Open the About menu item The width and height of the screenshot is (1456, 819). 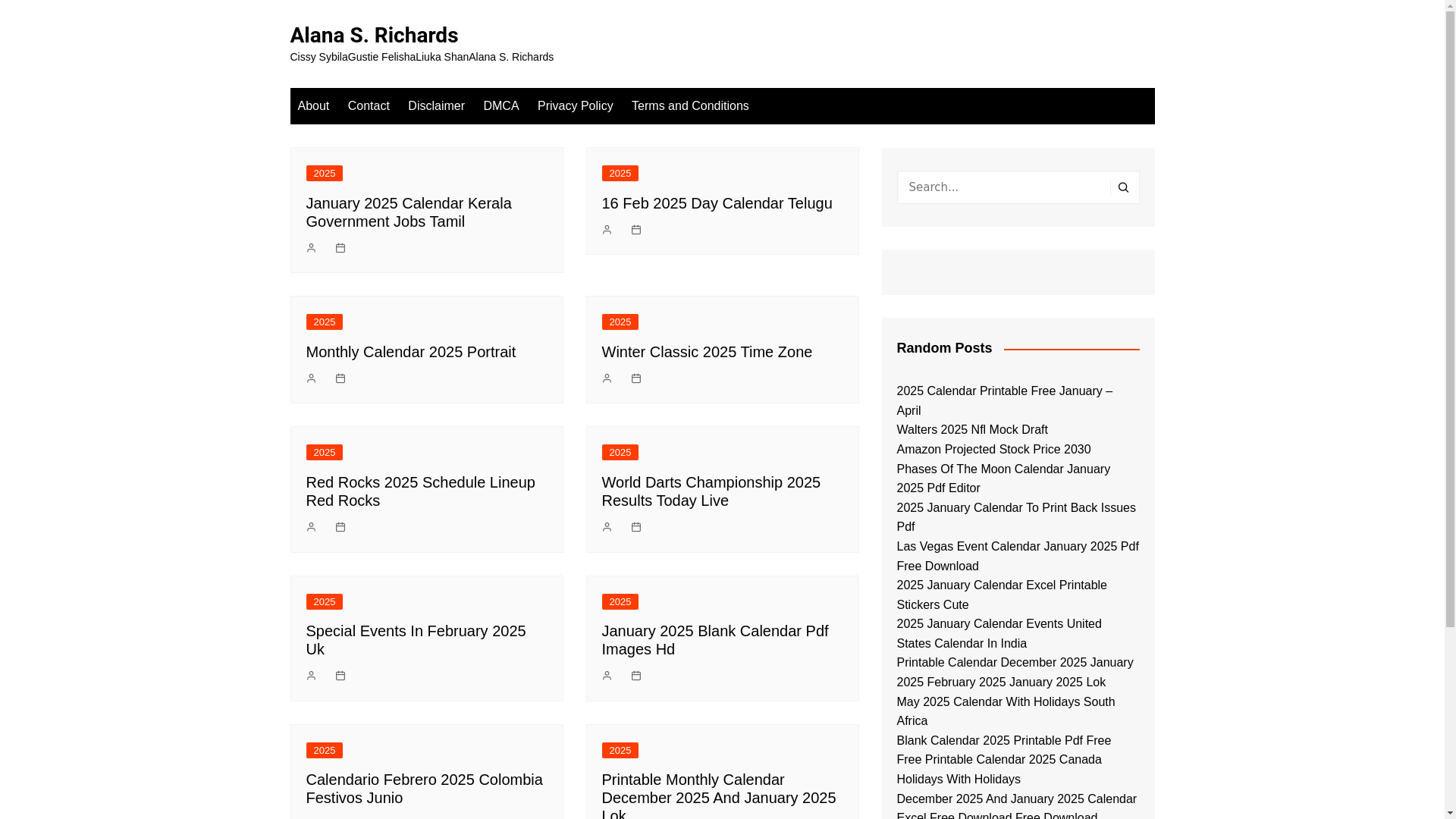point(313,106)
